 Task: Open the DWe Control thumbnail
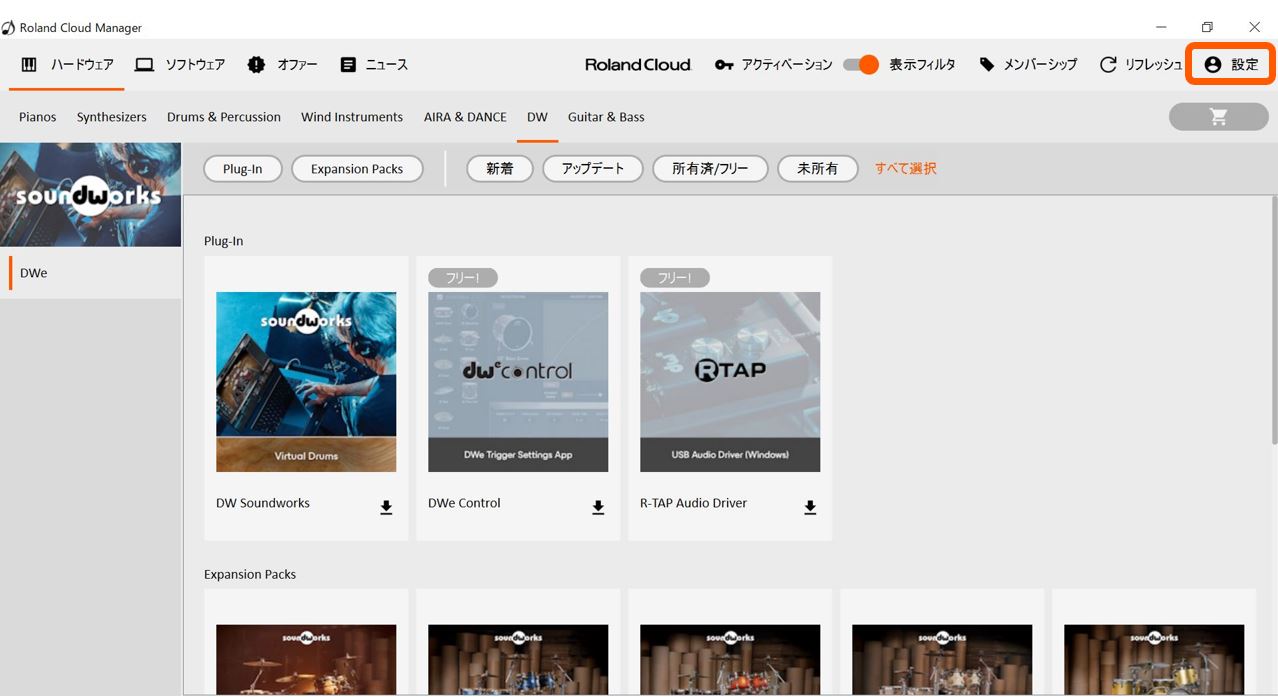[x=518, y=382]
